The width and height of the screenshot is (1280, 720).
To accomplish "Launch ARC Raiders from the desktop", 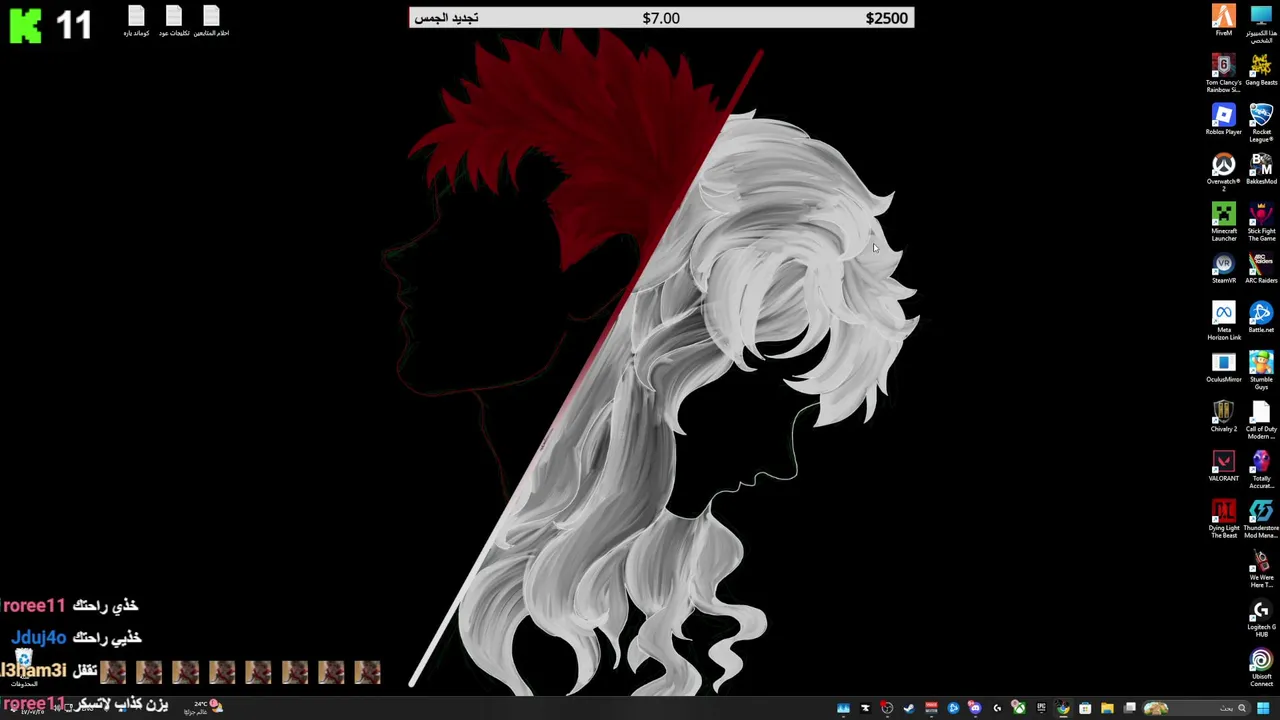I will pyautogui.click(x=1261, y=268).
